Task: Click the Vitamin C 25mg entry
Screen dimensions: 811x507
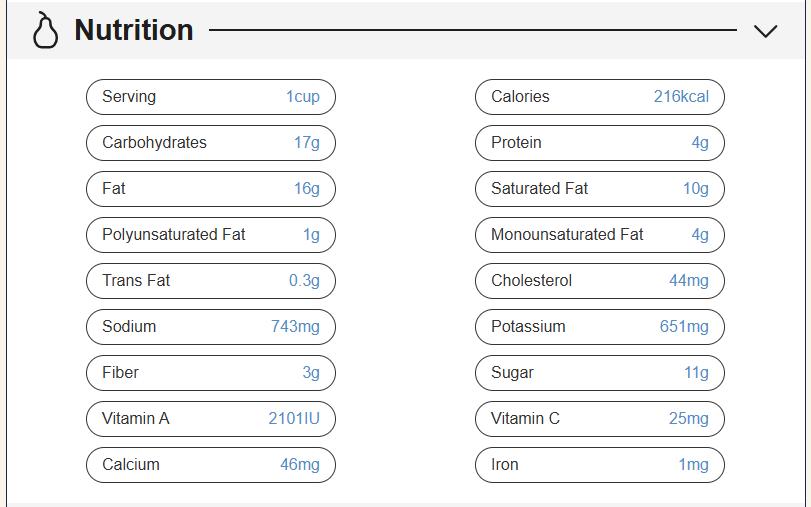Action: (599, 419)
